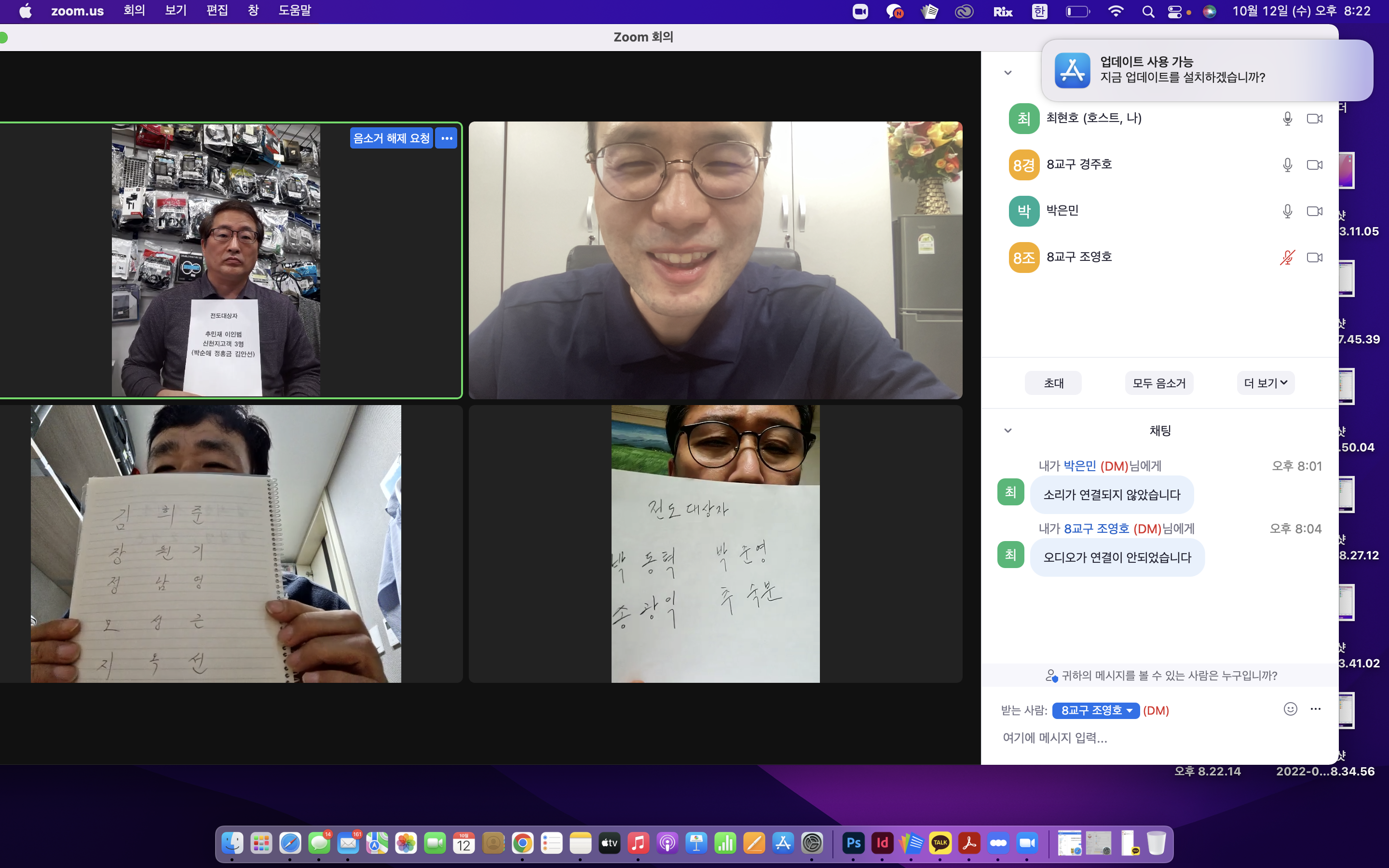Image resolution: width=1389 pixels, height=868 pixels.
Task: Unmute 8교구 조영호's crossed-out red microphone
Action: (x=1287, y=257)
